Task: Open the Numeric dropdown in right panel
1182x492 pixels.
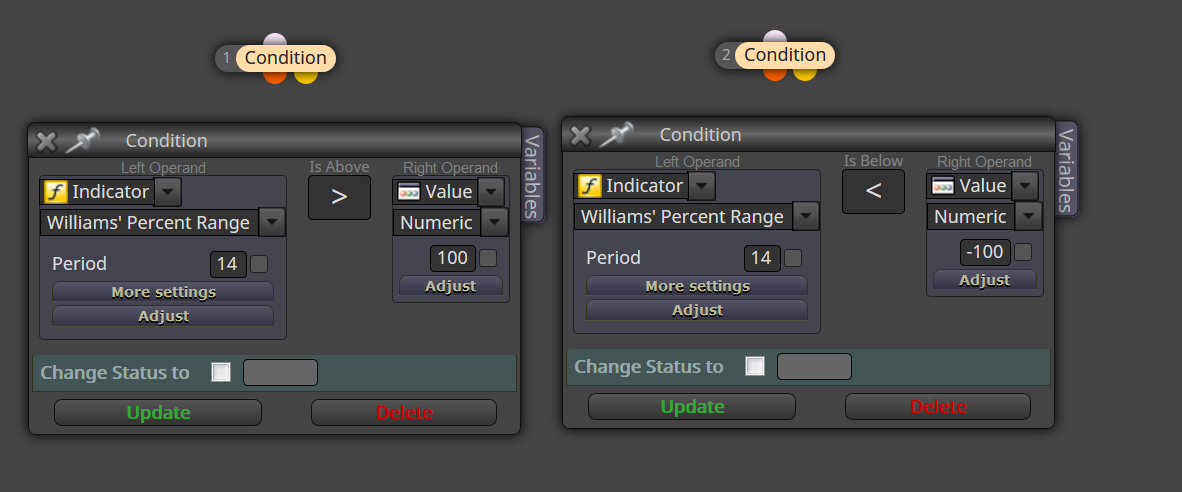Action: point(1029,217)
